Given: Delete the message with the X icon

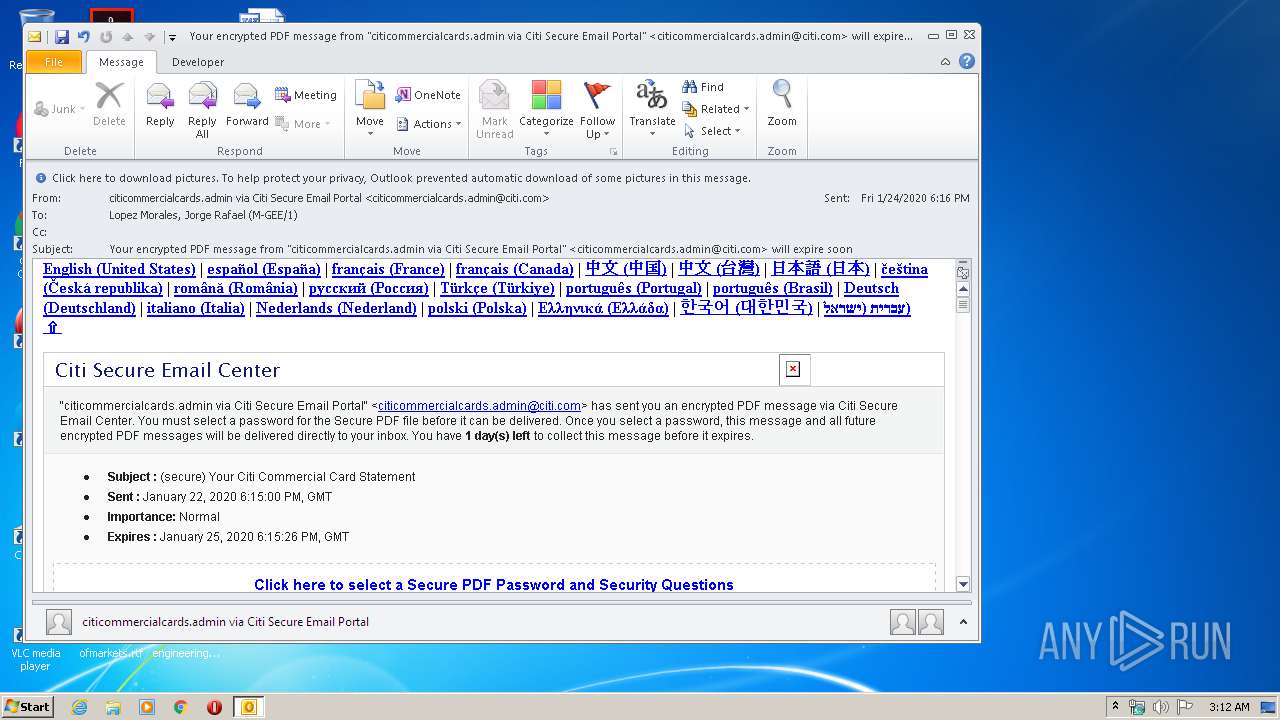Looking at the screenshot, I should click(x=109, y=105).
